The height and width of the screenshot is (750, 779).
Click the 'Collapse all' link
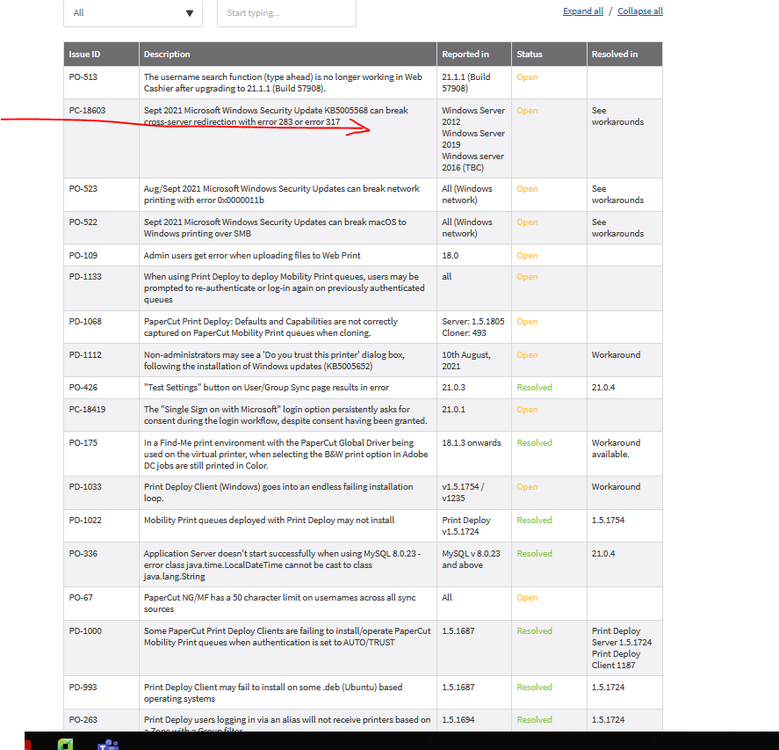click(640, 11)
